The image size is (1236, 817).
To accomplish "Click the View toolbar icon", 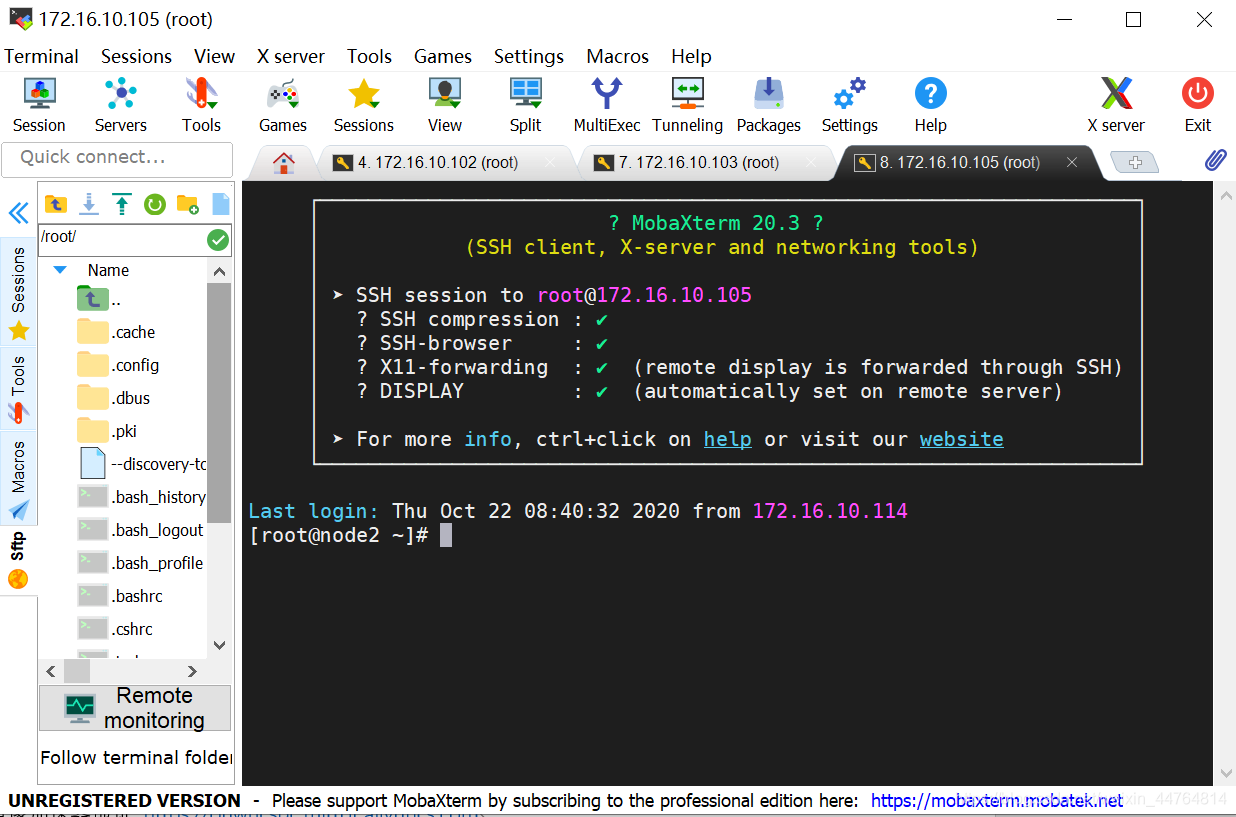I will [445, 105].
